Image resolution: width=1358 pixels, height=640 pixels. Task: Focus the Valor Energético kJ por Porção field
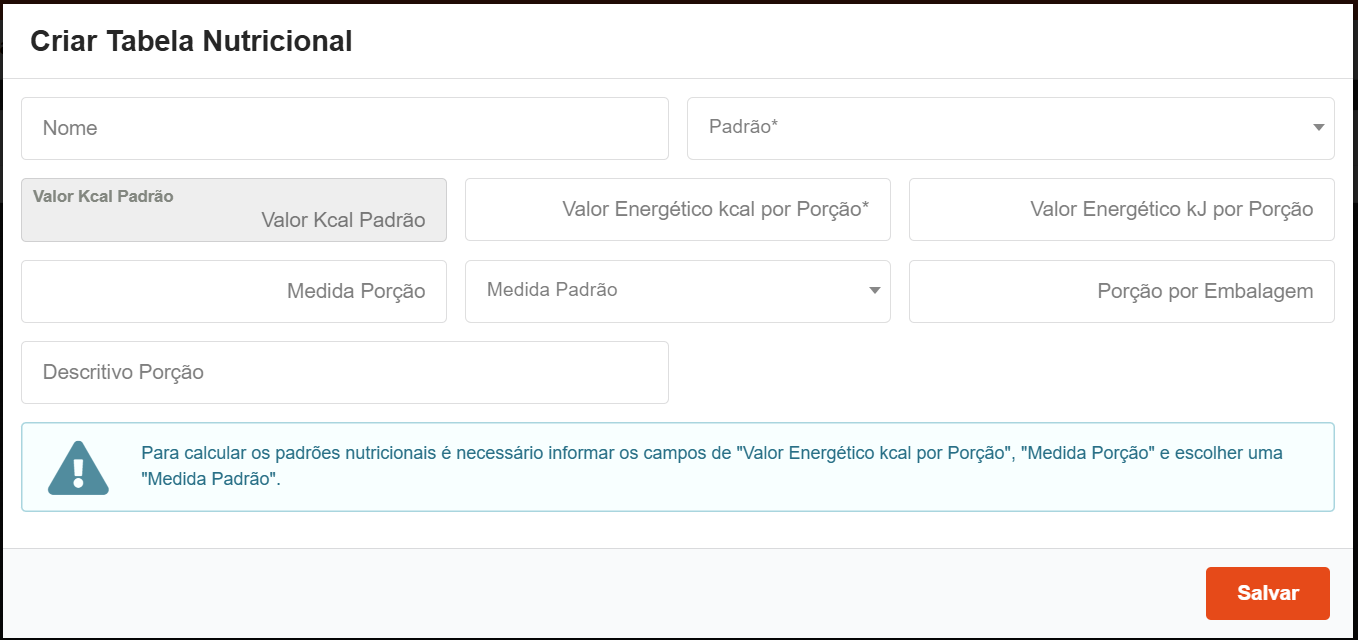click(x=1121, y=210)
